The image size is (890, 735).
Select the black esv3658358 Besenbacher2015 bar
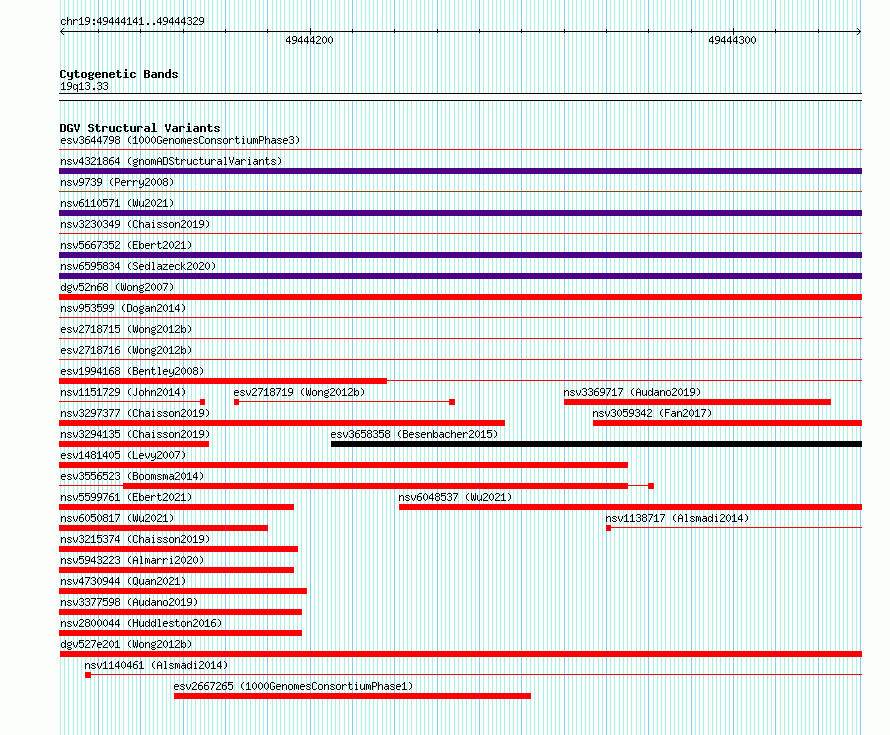pos(597,444)
